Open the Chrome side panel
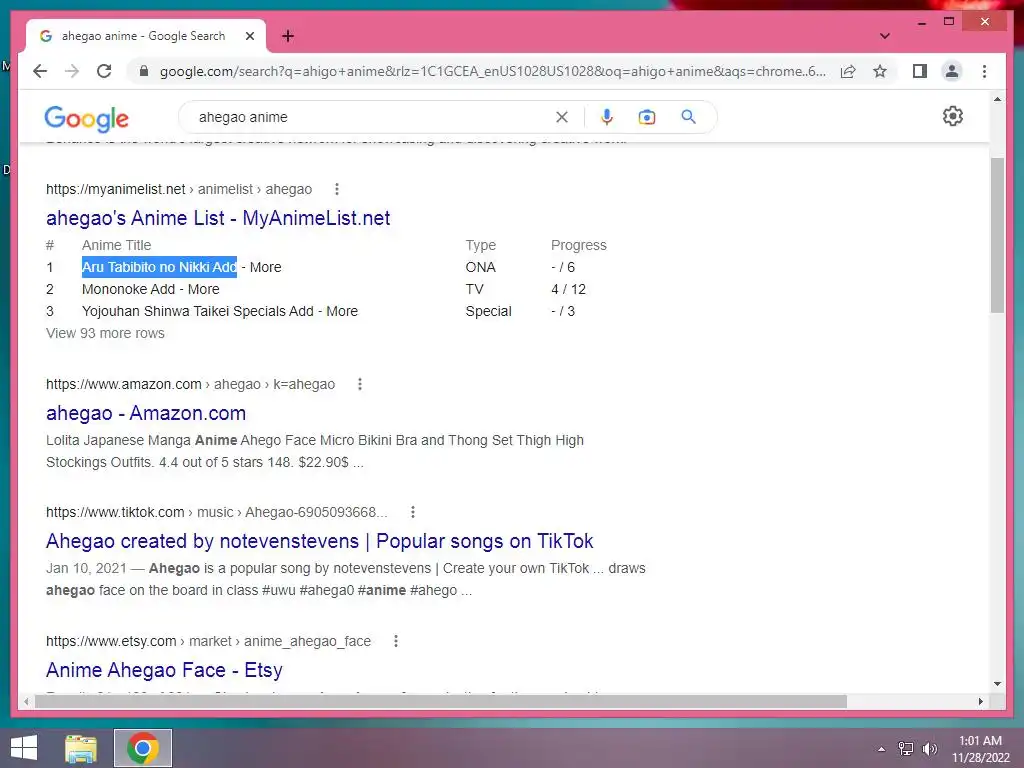 [x=920, y=71]
